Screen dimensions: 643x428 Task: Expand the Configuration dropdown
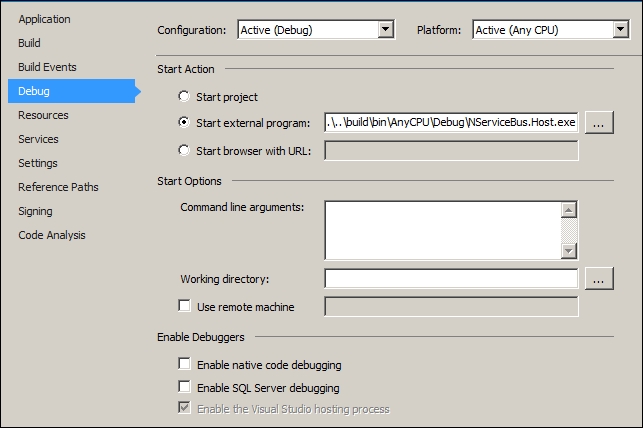point(385,30)
